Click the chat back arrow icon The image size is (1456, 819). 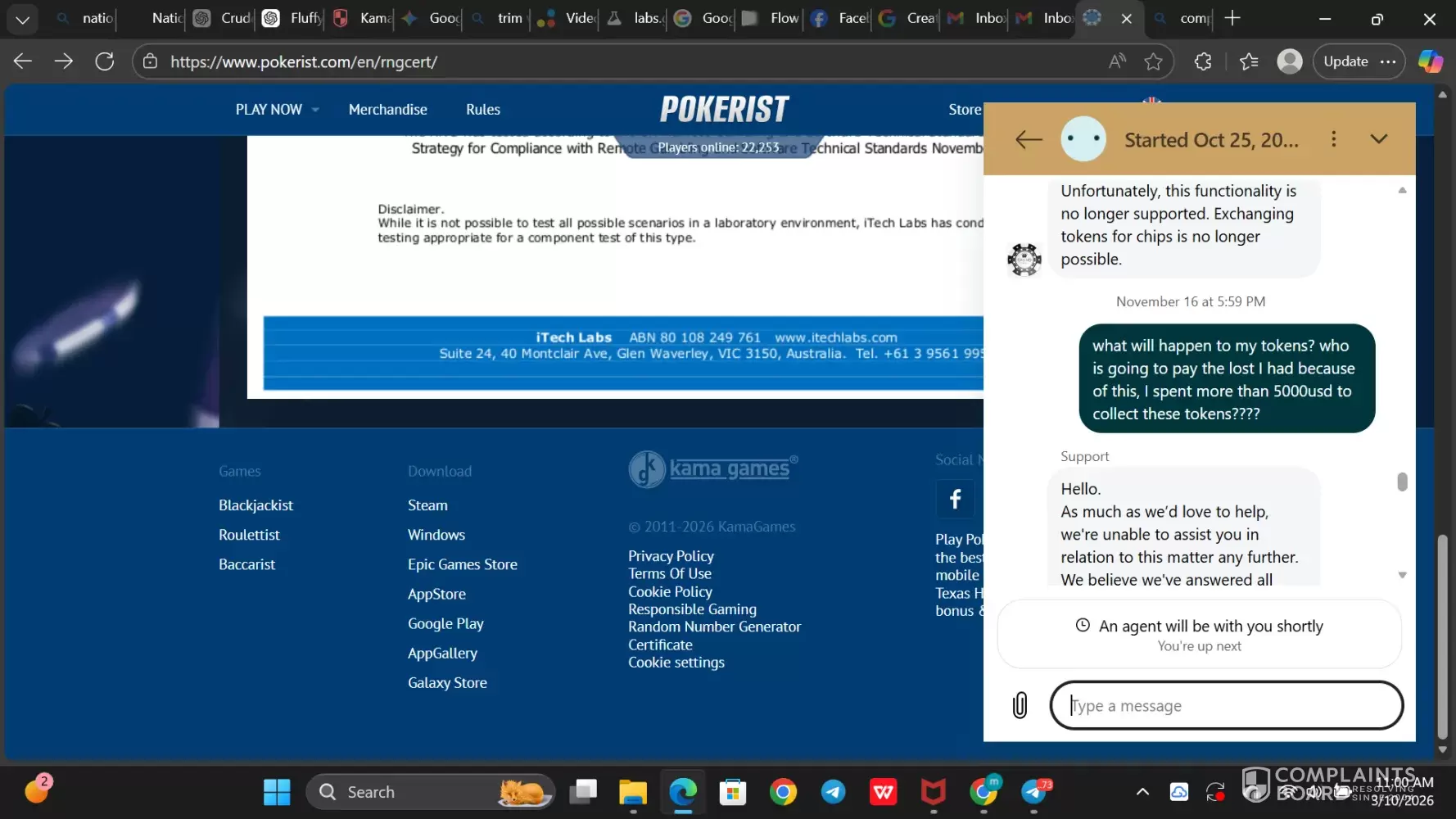[x=1029, y=140]
